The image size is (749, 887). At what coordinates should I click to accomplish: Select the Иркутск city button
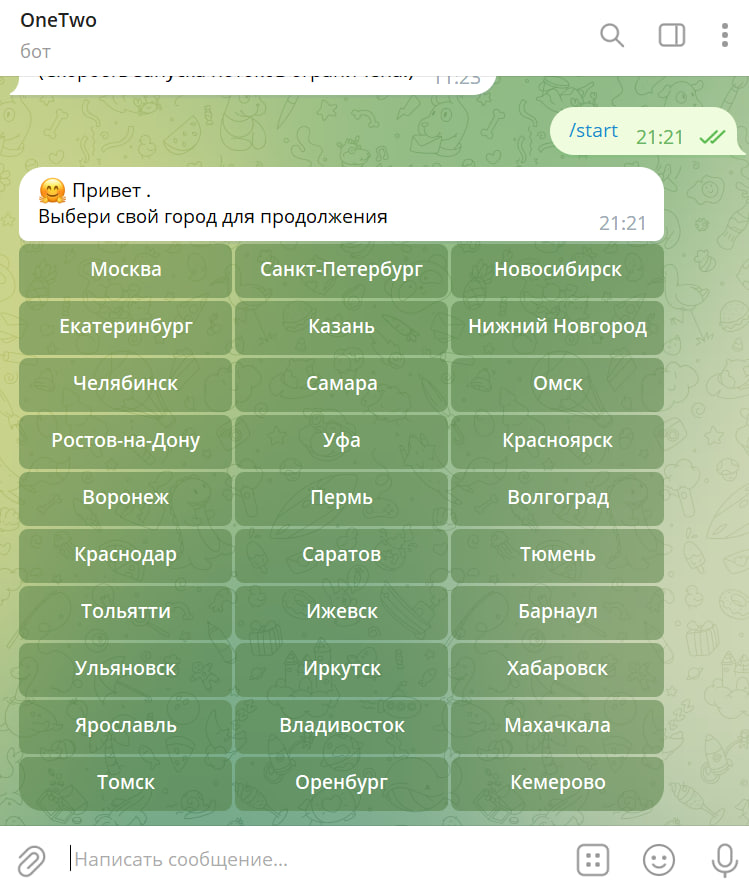(x=341, y=669)
